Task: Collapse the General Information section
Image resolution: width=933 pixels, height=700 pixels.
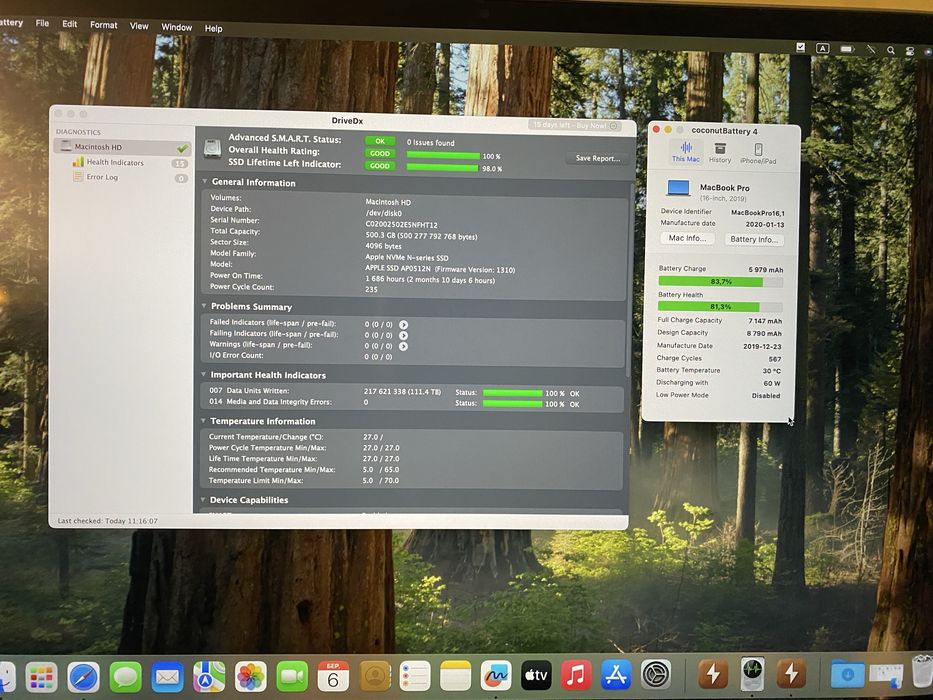Action: tap(204, 182)
